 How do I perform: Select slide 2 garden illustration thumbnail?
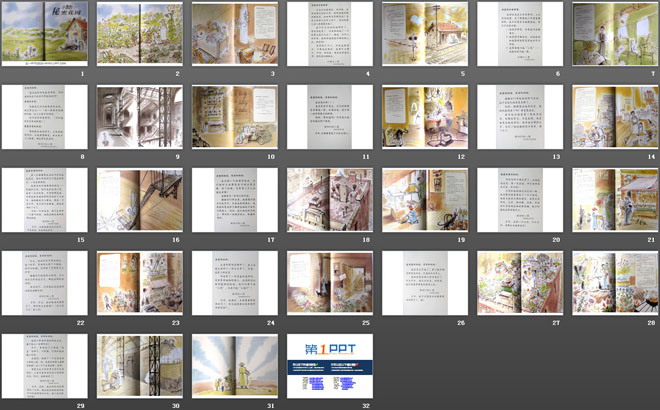coord(140,34)
